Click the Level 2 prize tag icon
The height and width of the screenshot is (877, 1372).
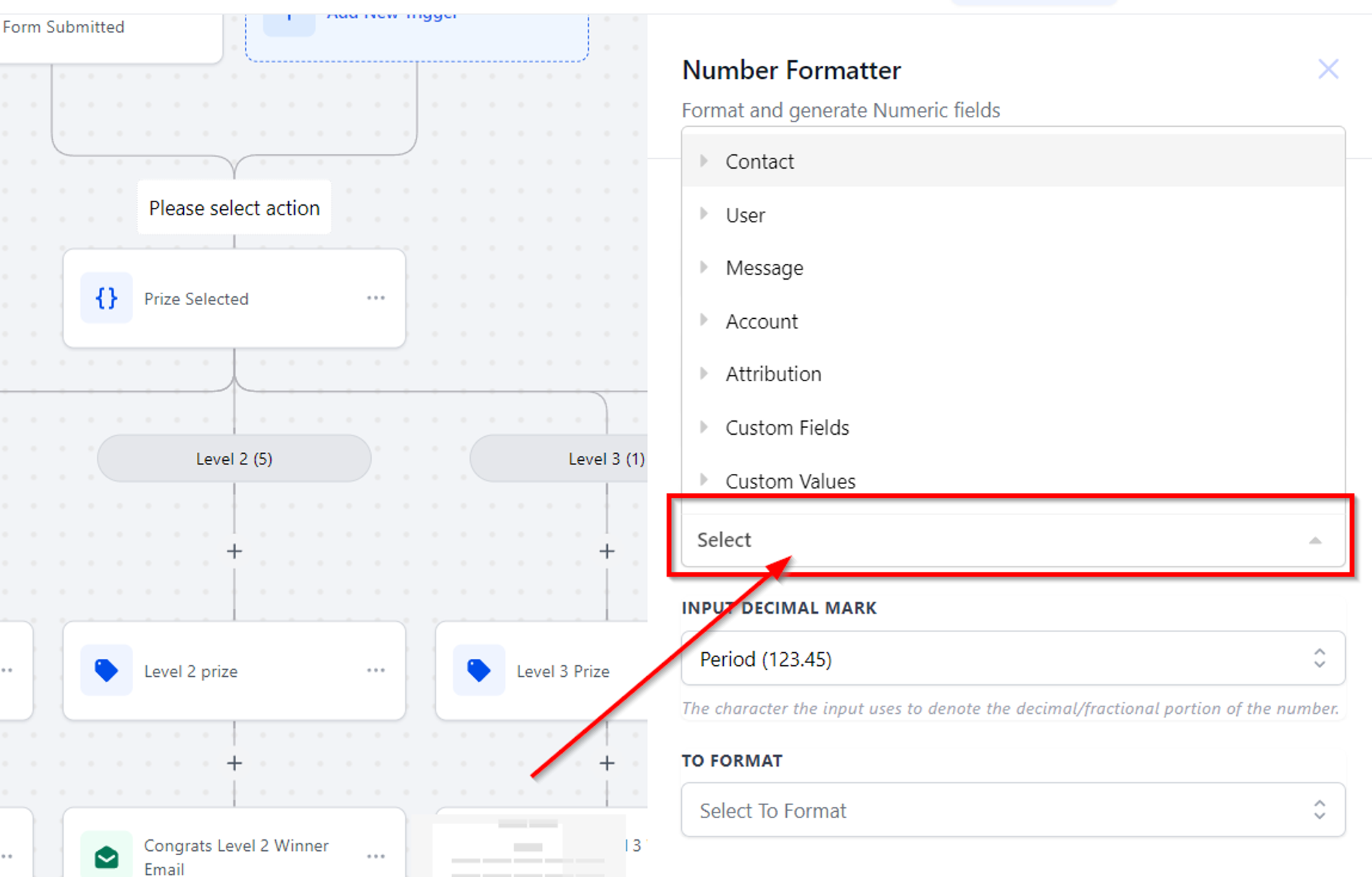106,671
